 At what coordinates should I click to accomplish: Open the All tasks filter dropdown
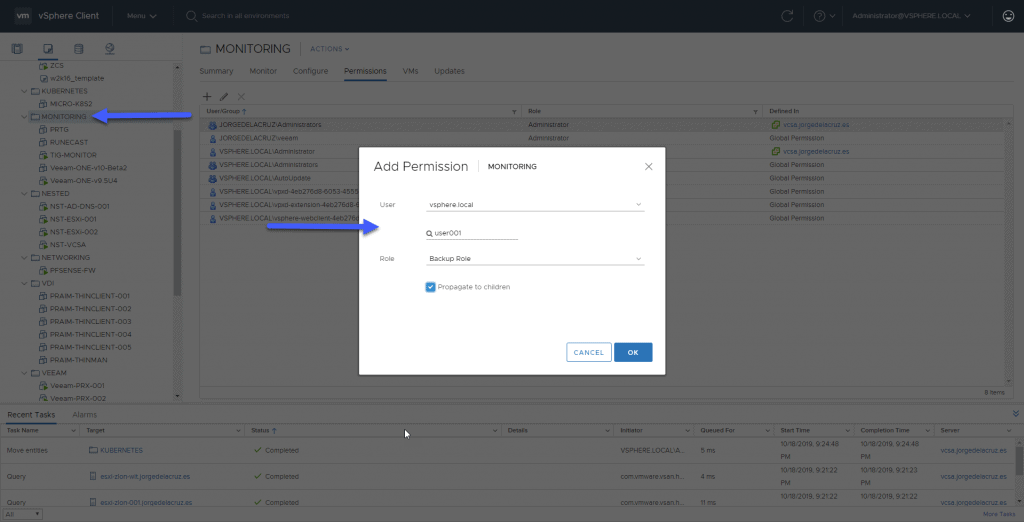coord(22,515)
